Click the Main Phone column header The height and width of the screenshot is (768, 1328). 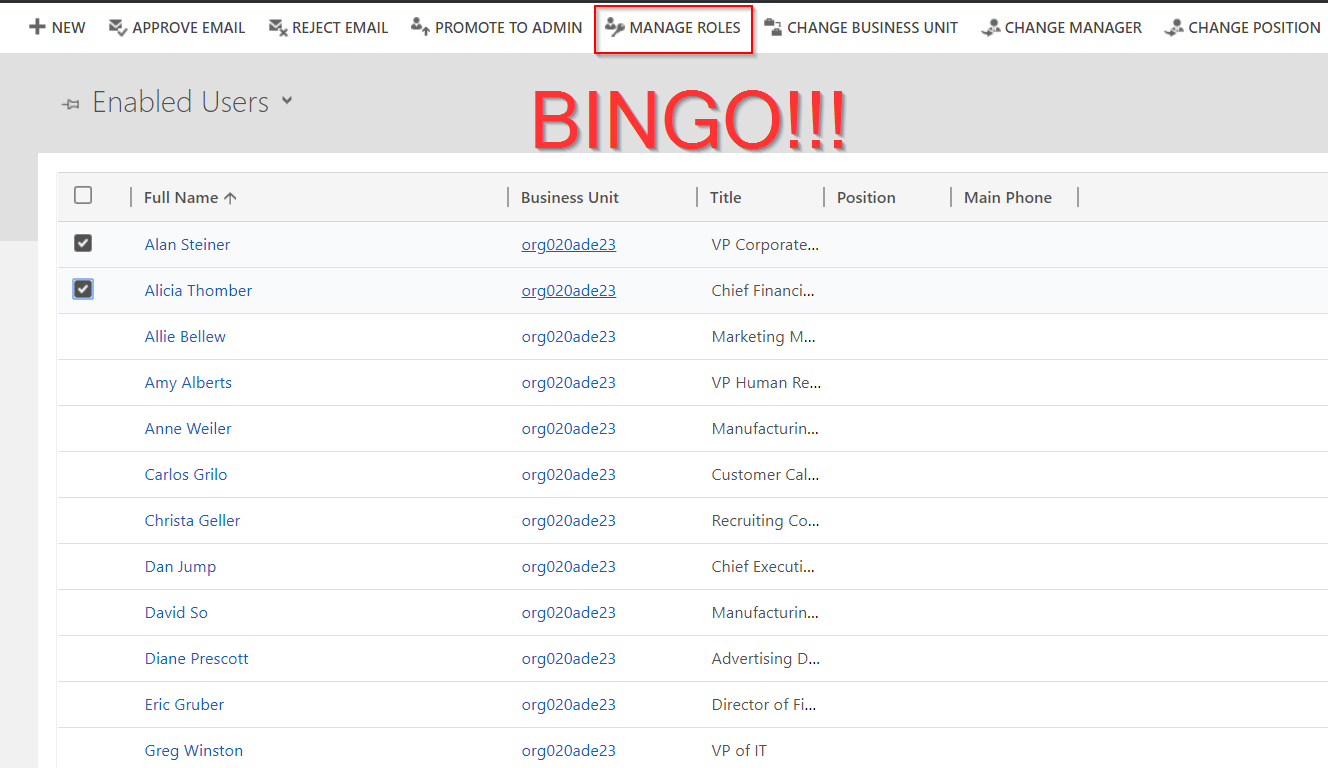point(1007,198)
